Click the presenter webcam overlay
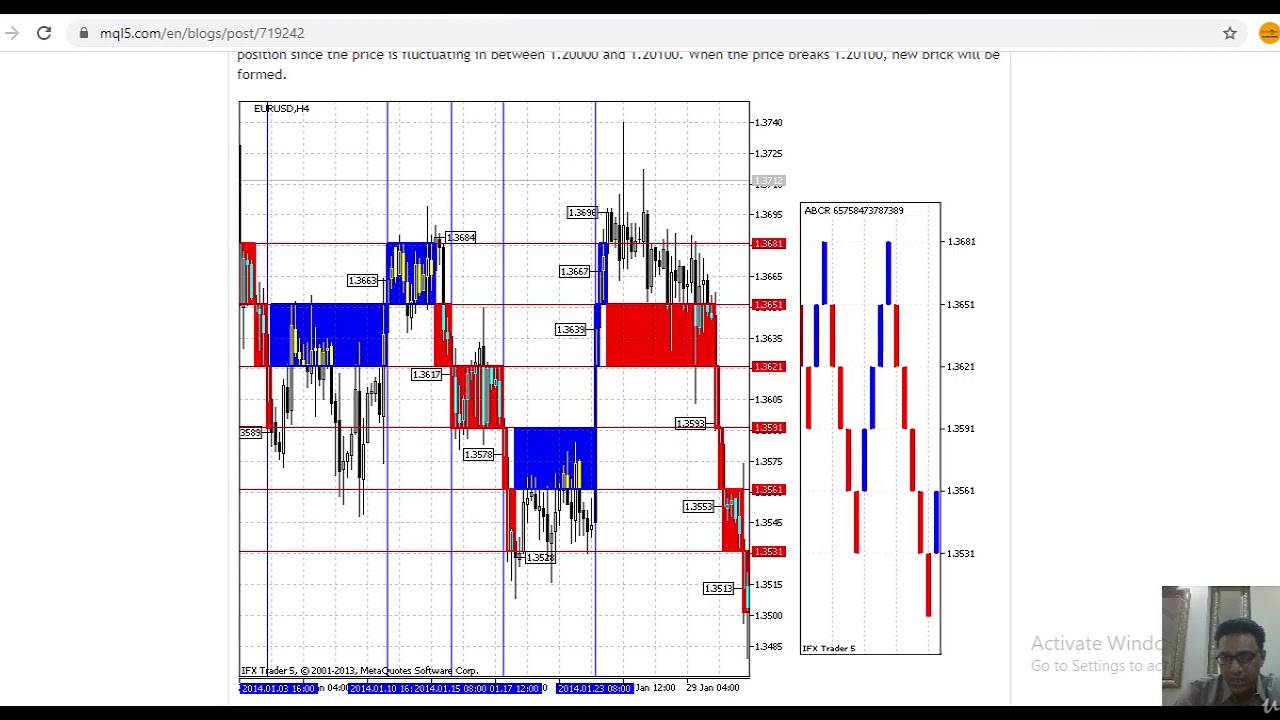This screenshot has width=1280, height=720. pos(1221,646)
